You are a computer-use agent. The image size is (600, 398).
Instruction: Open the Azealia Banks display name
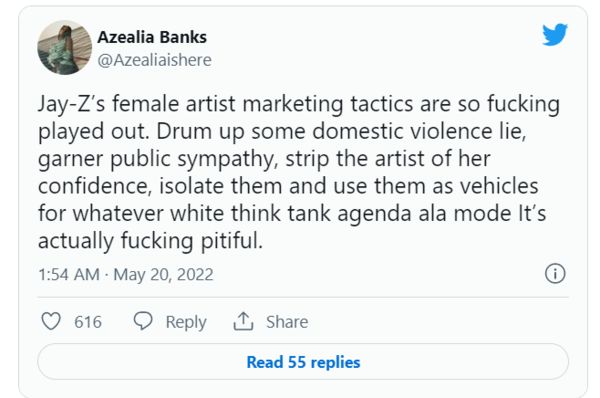point(152,37)
